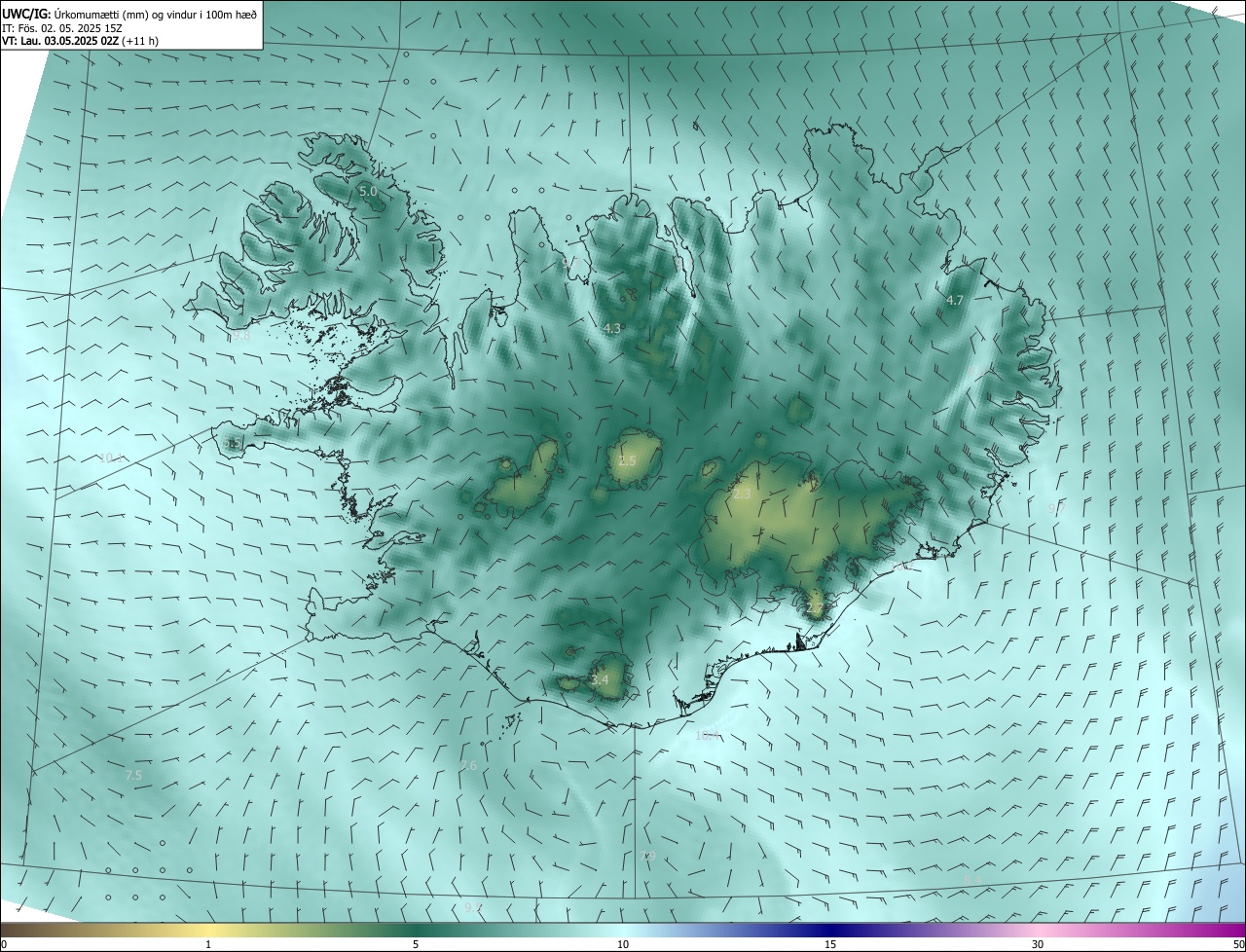The height and width of the screenshot is (952, 1246).
Task: Click the 2.7 value near the southeast coast
Action: [x=815, y=609]
